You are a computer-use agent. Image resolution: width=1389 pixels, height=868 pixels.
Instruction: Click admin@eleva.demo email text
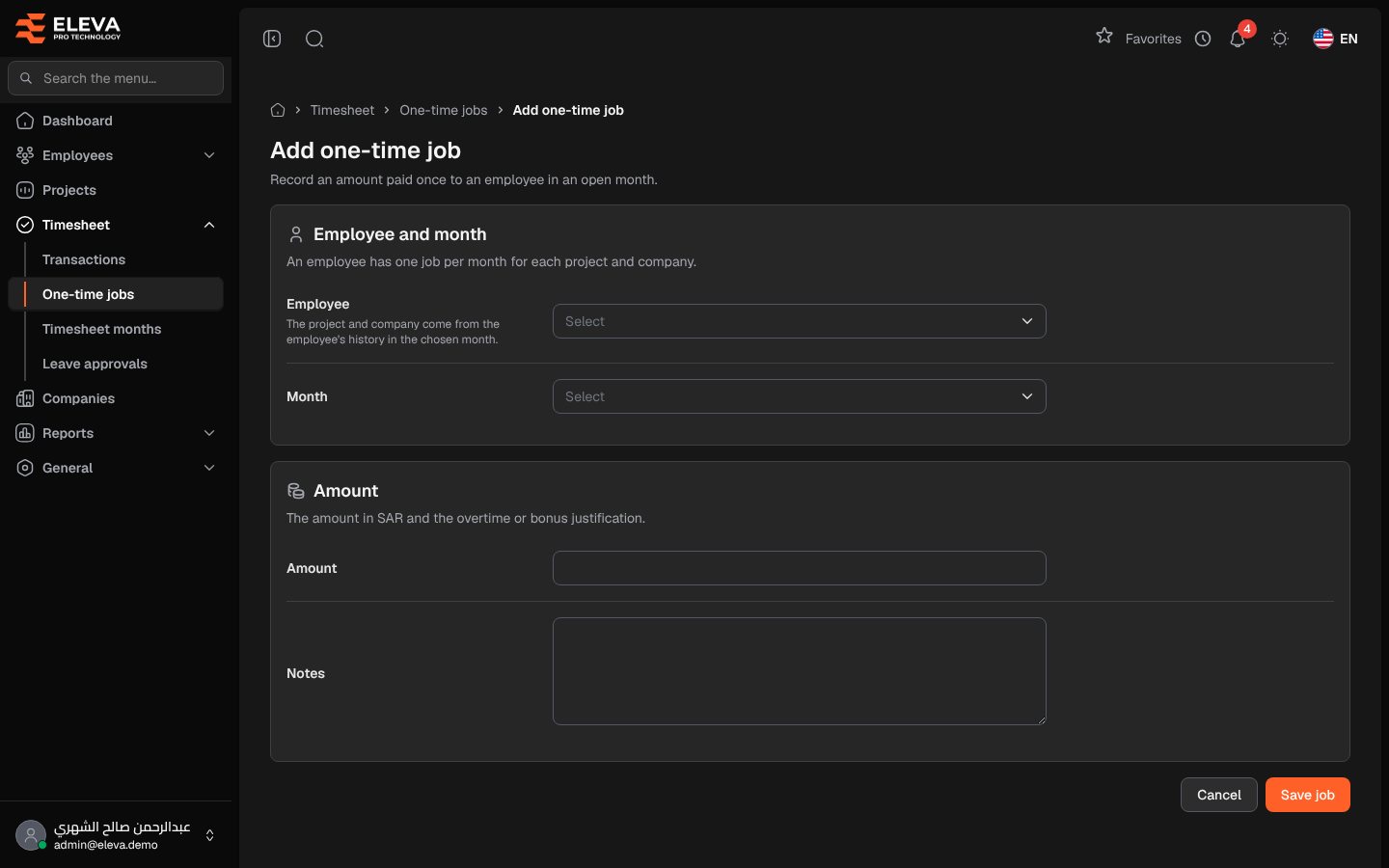pyautogui.click(x=106, y=845)
